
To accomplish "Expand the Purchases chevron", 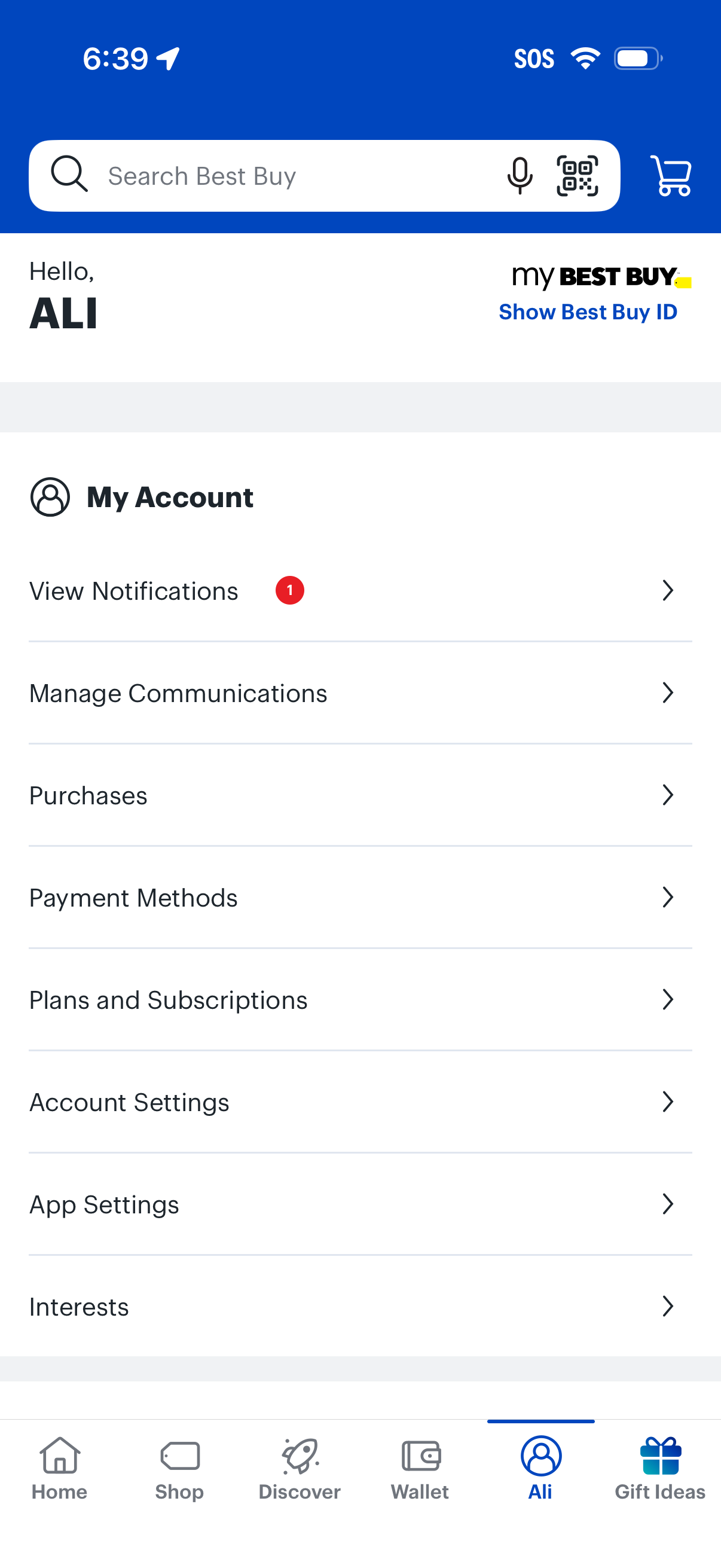I will (667, 795).
